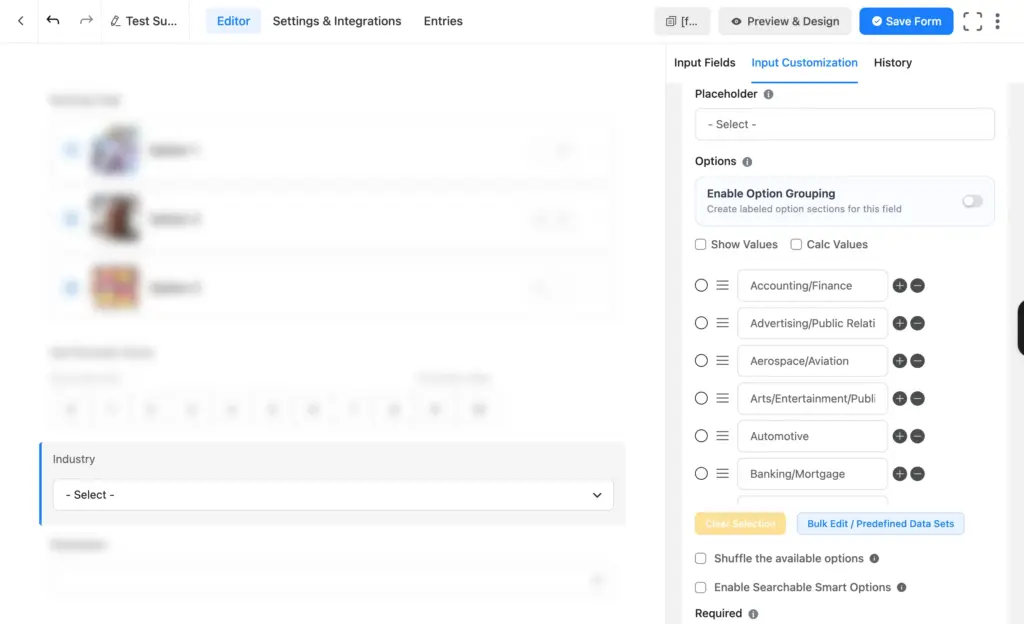Edit the form title Test Su...
Viewport: 1024px width, 624px height.
pyautogui.click(x=144, y=21)
